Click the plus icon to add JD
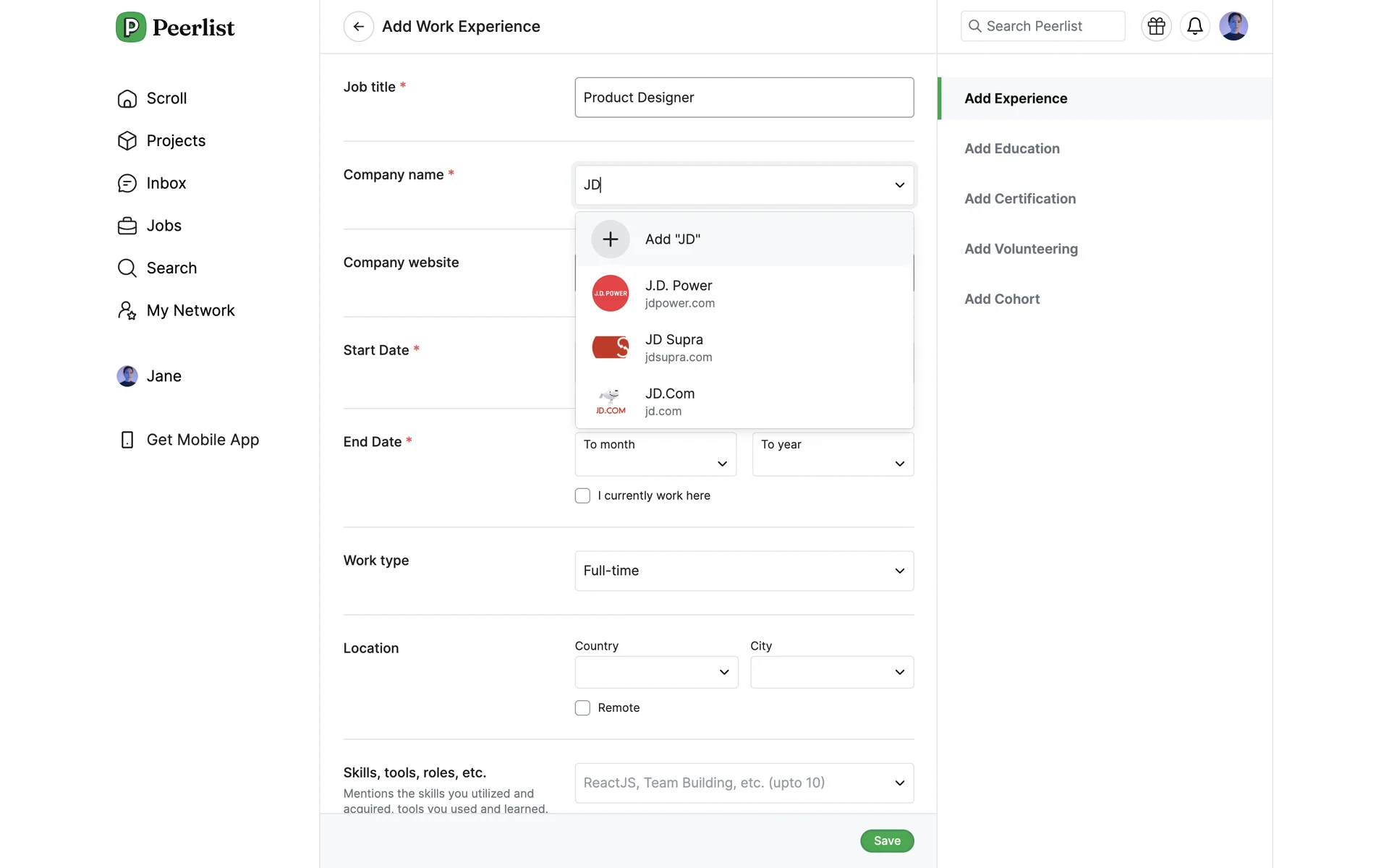 (x=610, y=239)
